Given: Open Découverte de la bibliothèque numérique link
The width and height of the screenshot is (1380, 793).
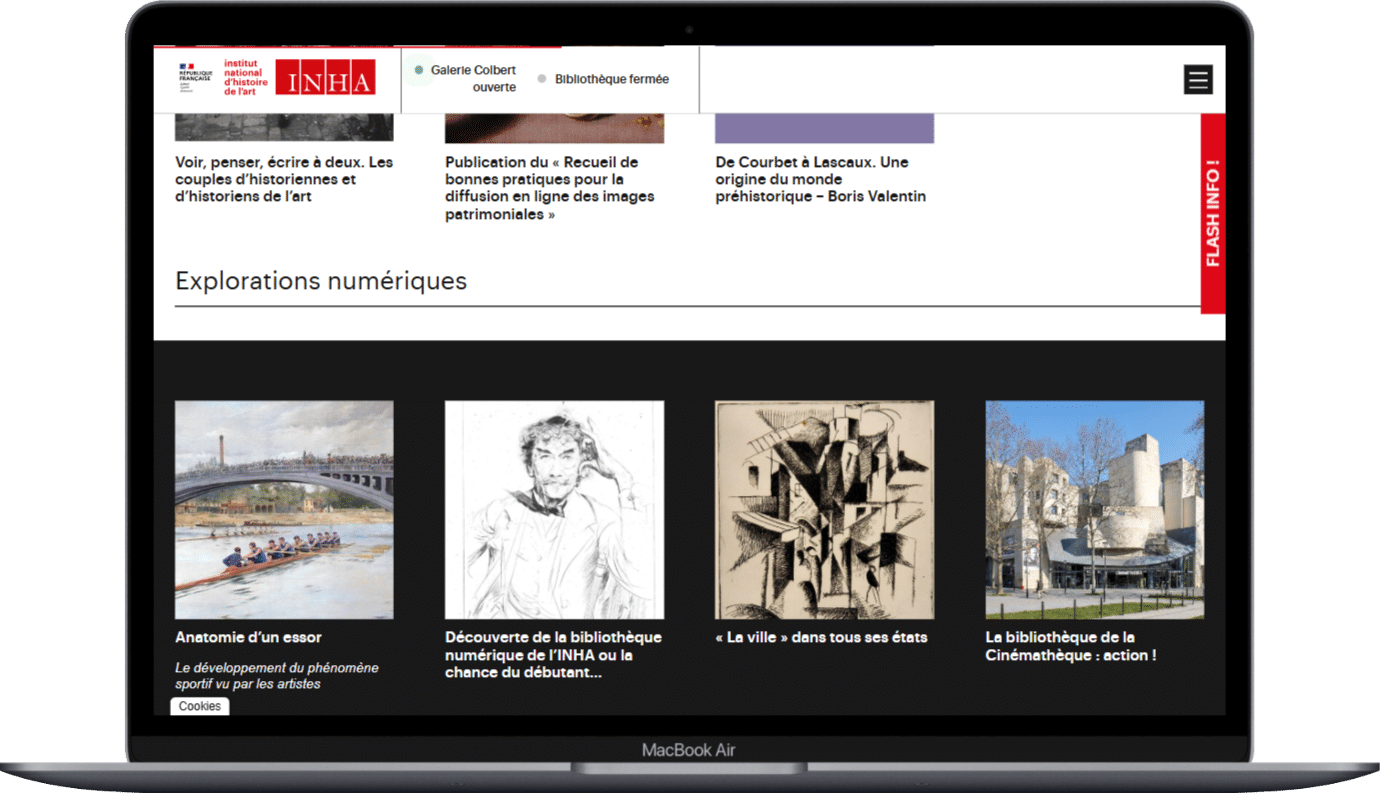Looking at the screenshot, I should point(553,655).
